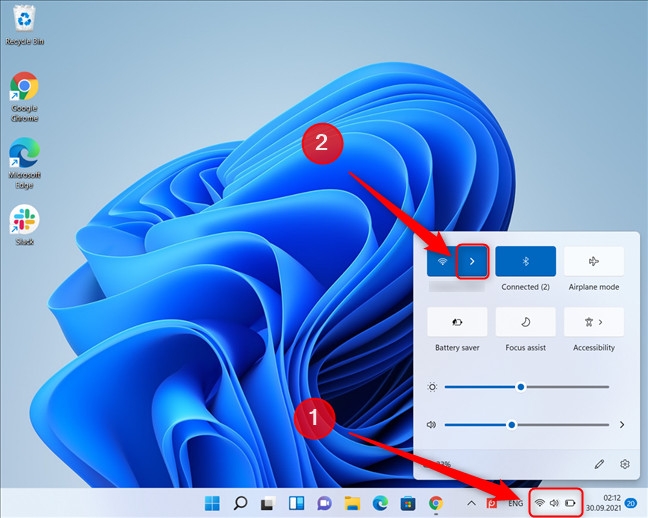The image size is (648, 518).
Task: Adjust the volume slider
Action: [x=526, y=425]
